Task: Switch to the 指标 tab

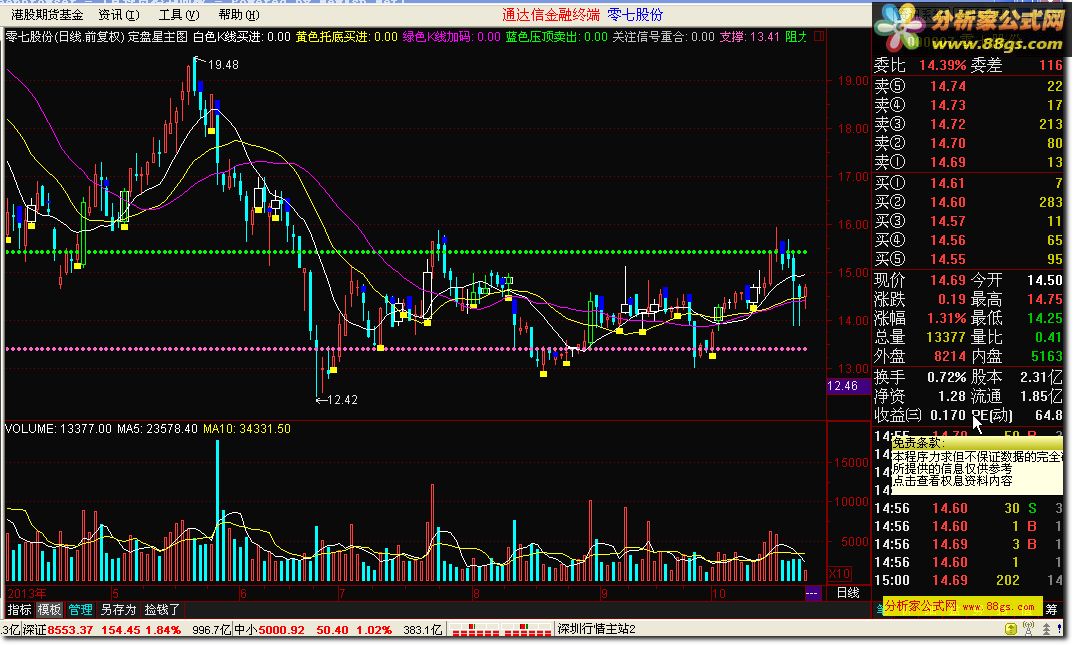Action: pyautogui.click(x=19, y=609)
